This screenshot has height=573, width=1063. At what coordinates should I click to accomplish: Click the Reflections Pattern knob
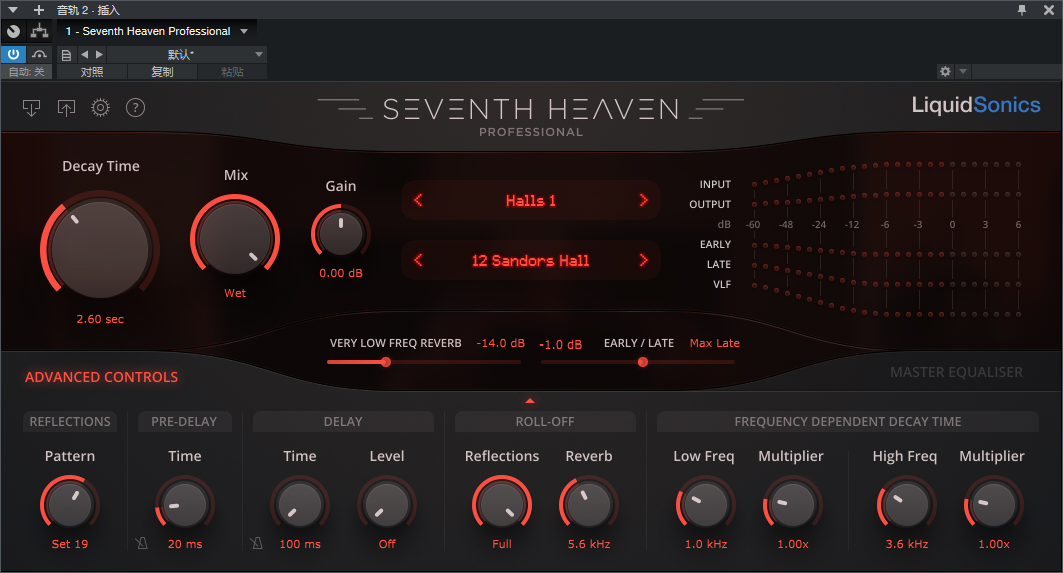pos(70,505)
